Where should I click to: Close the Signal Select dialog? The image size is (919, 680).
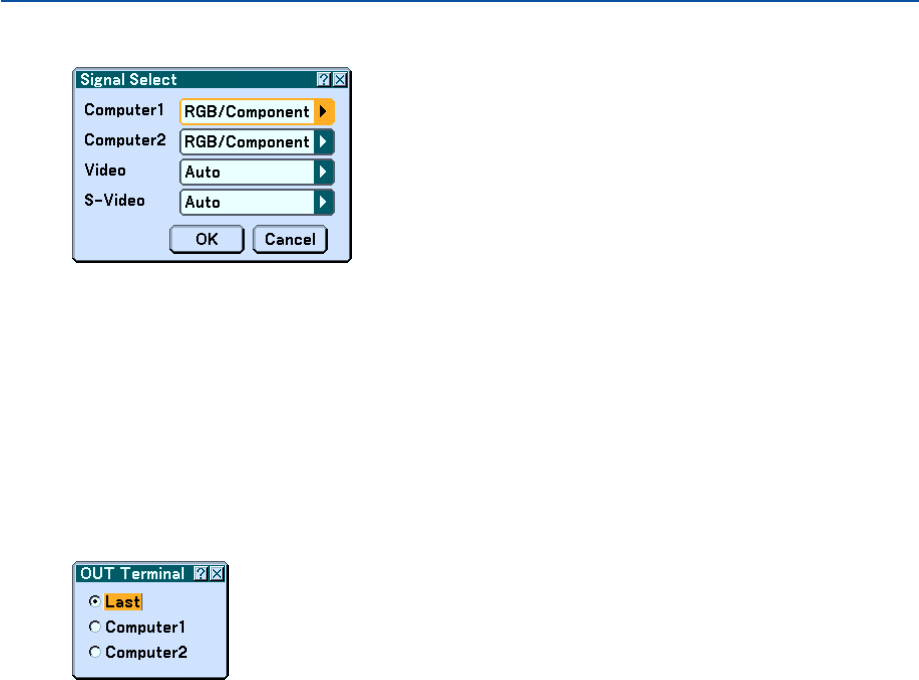[x=340, y=80]
